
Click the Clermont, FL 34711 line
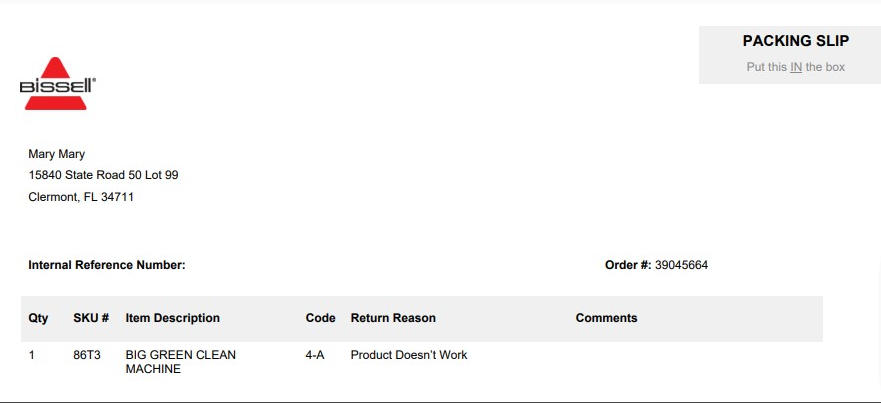[x=81, y=197]
